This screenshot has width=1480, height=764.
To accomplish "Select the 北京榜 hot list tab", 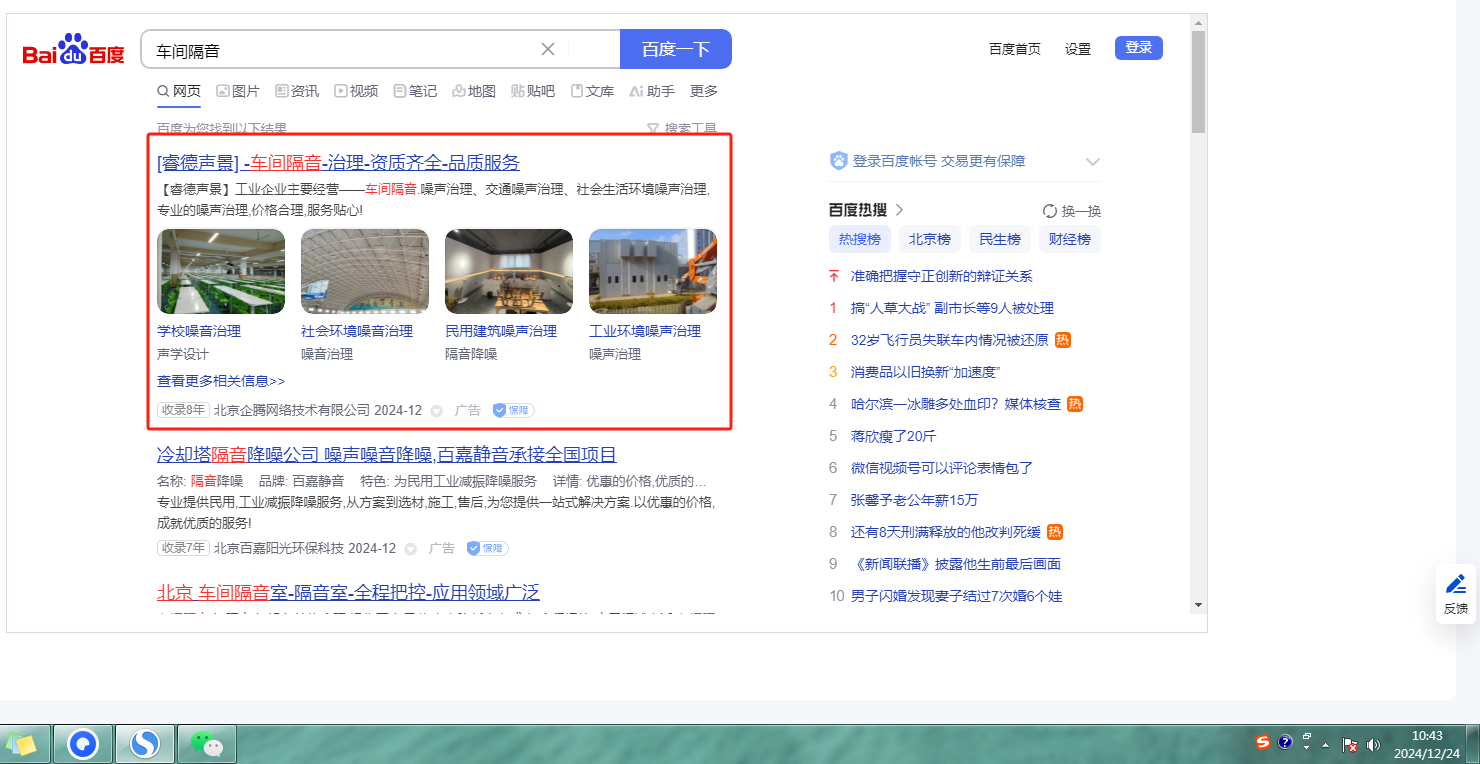I will click(x=929, y=239).
